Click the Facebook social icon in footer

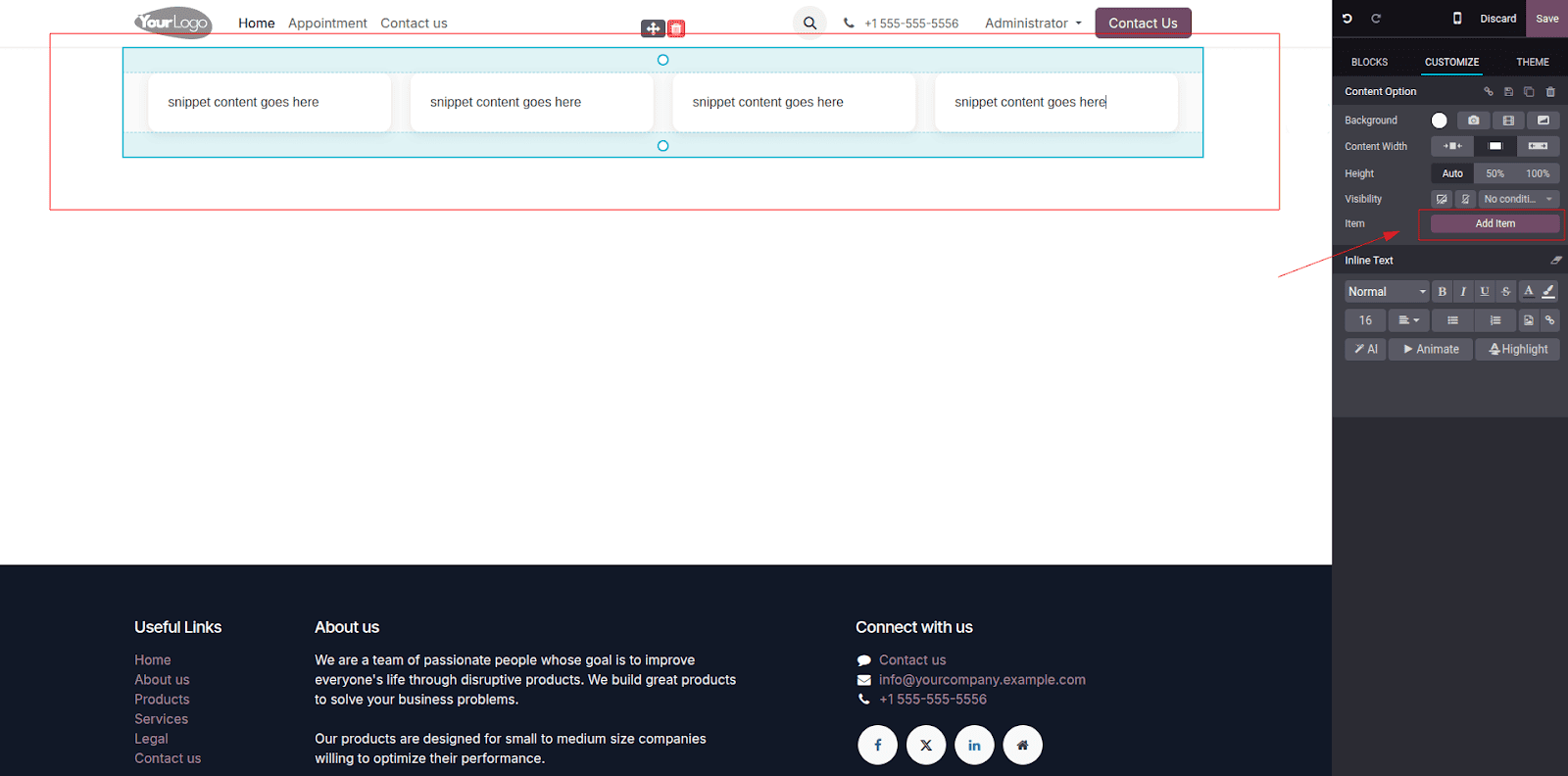point(877,746)
